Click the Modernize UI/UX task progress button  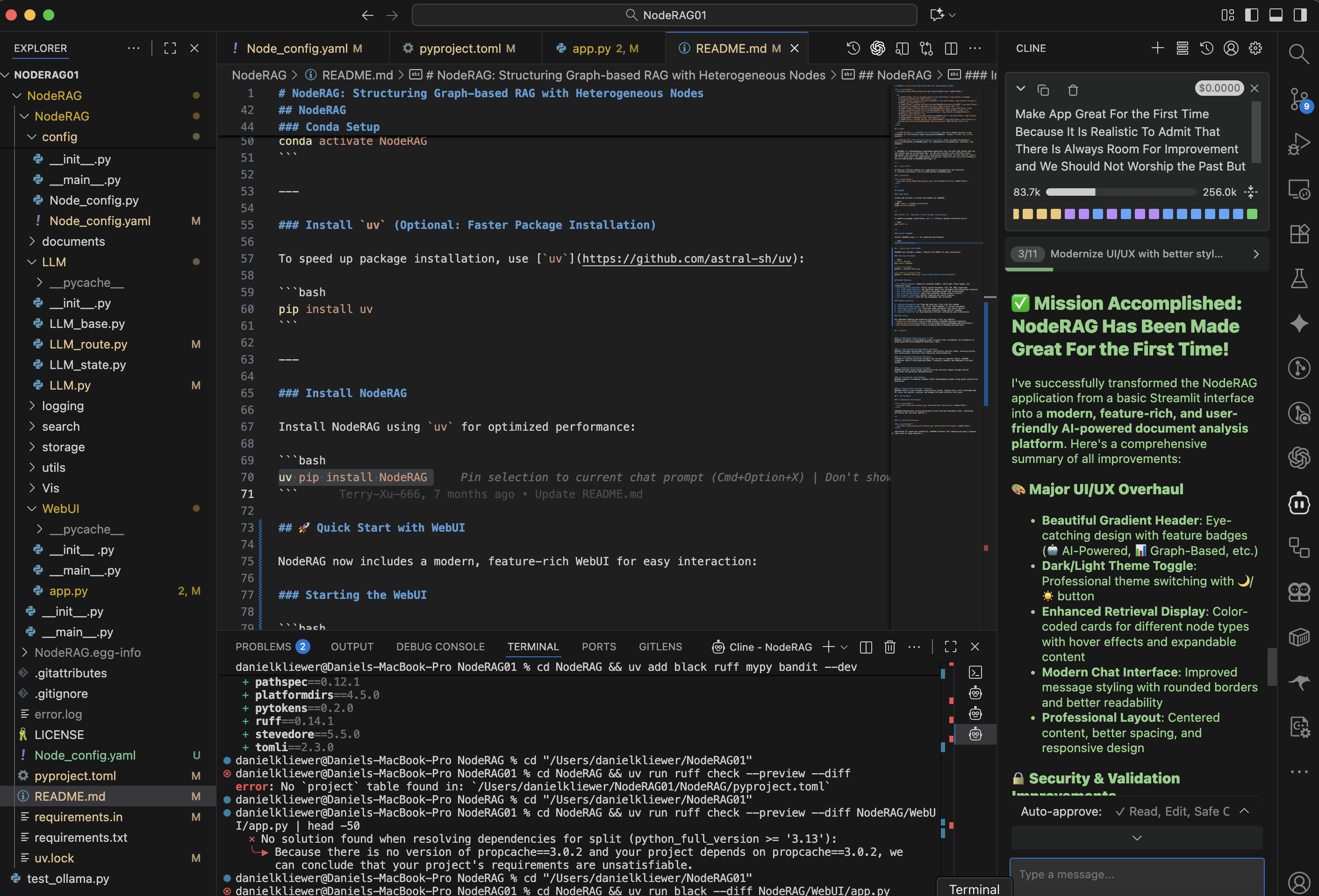[1136, 254]
